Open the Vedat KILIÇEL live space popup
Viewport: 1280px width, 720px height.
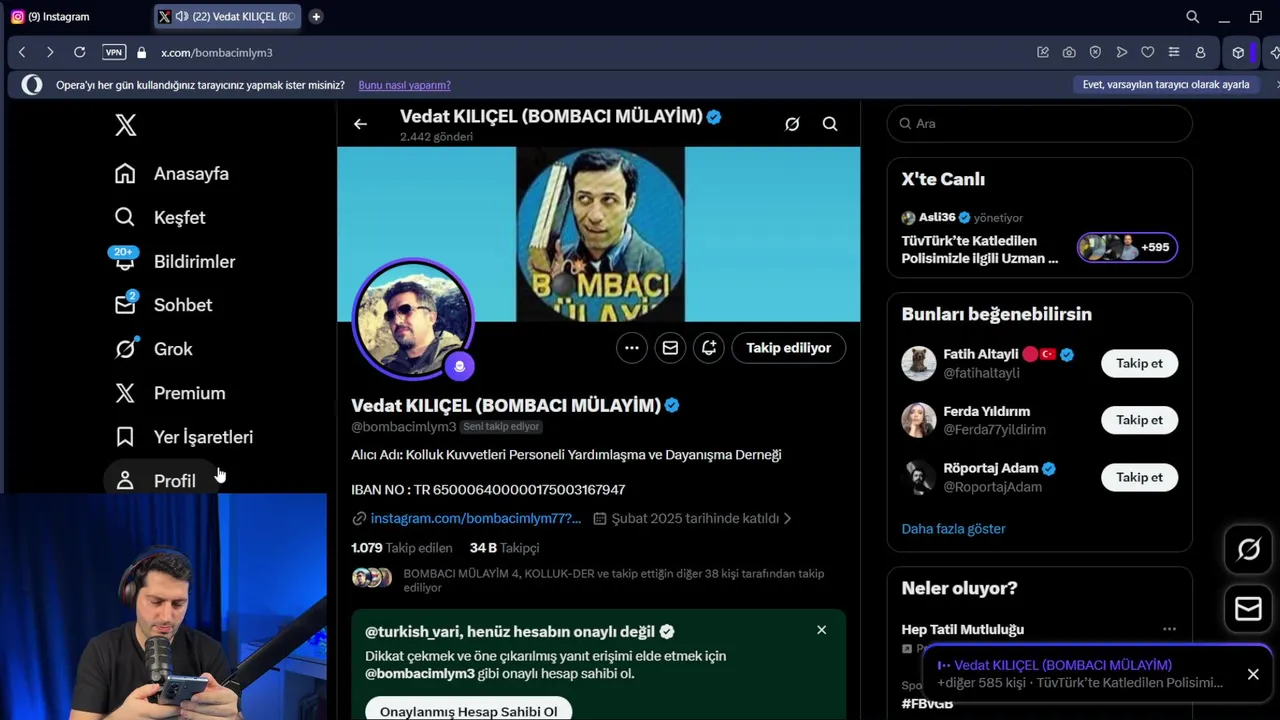pyautogui.click(x=1080, y=674)
